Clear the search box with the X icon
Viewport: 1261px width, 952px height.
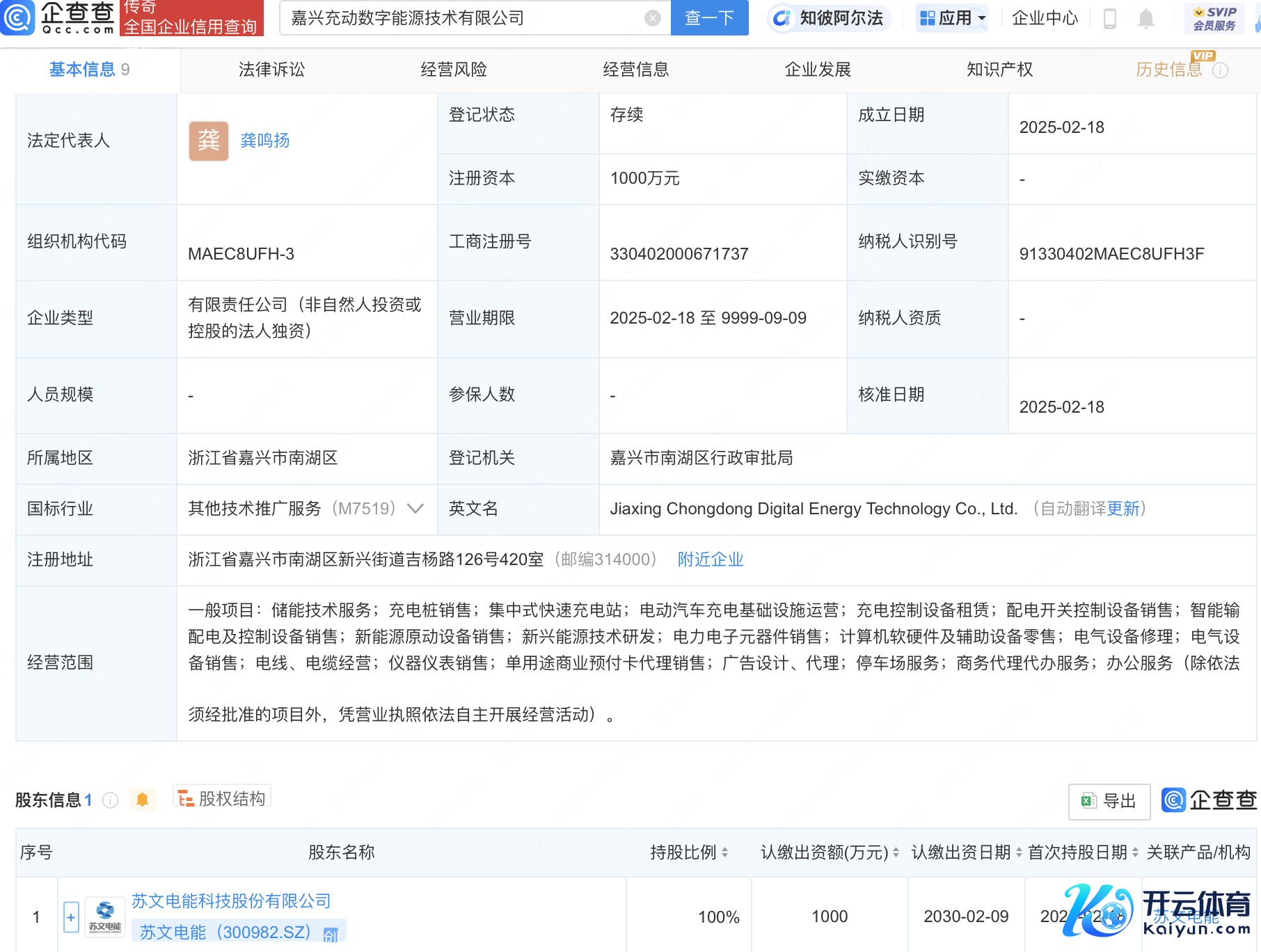point(652,18)
